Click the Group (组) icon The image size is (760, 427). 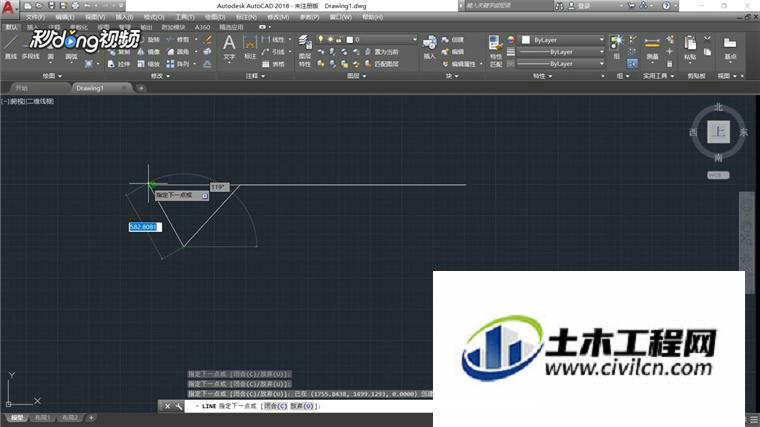pyautogui.click(x=617, y=47)
